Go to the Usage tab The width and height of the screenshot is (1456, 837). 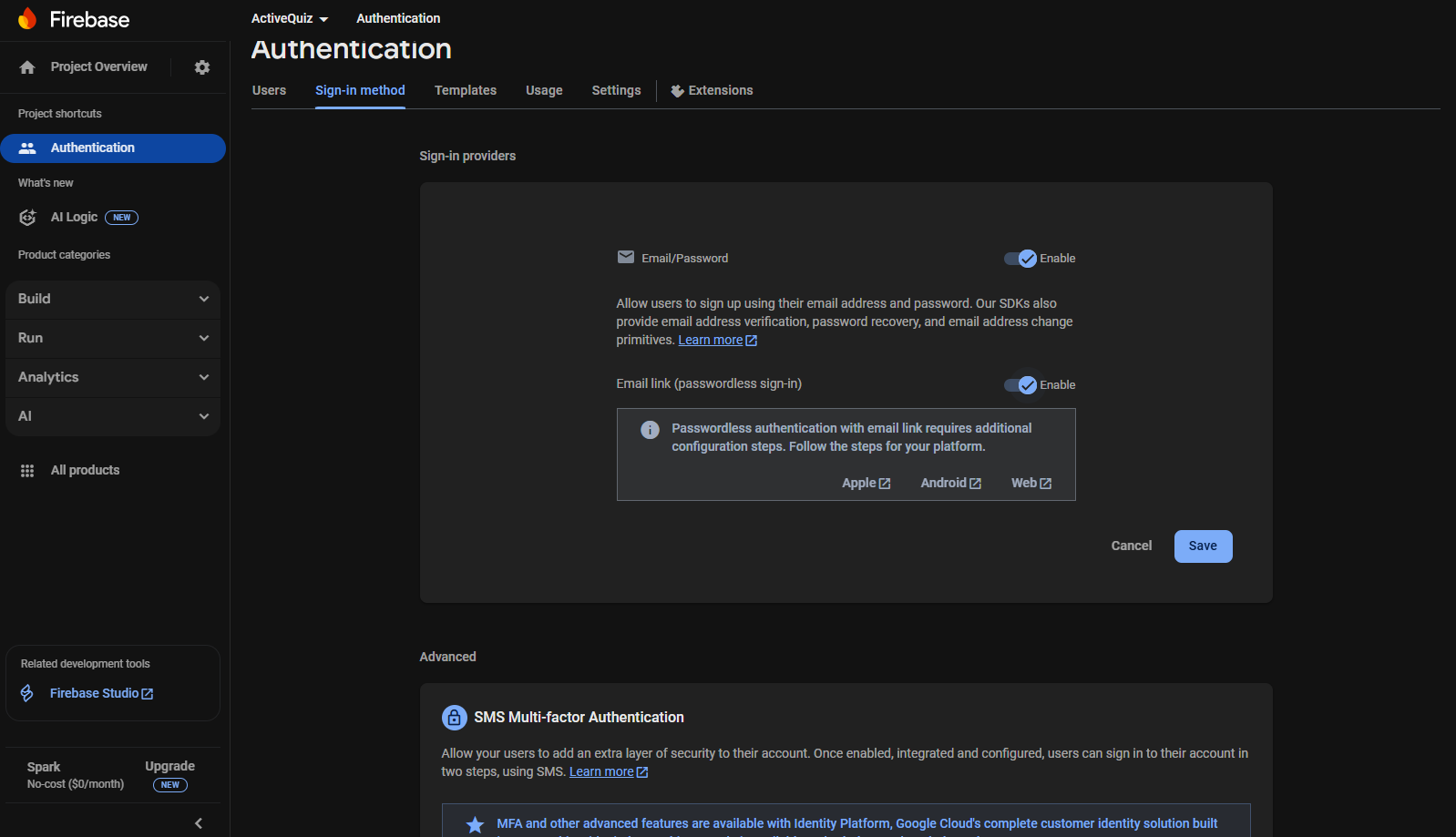pos(544,90)
